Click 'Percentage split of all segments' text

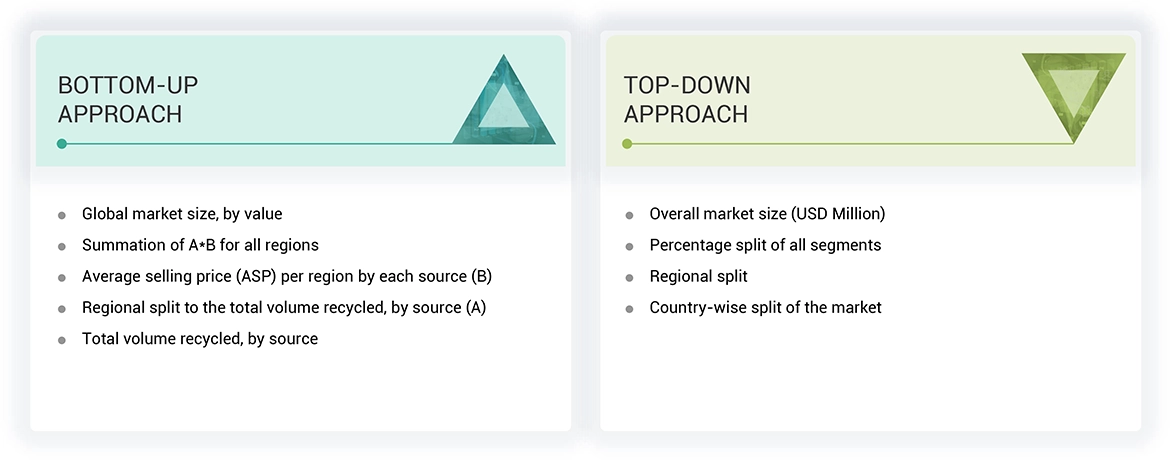[x=765, y=245]
